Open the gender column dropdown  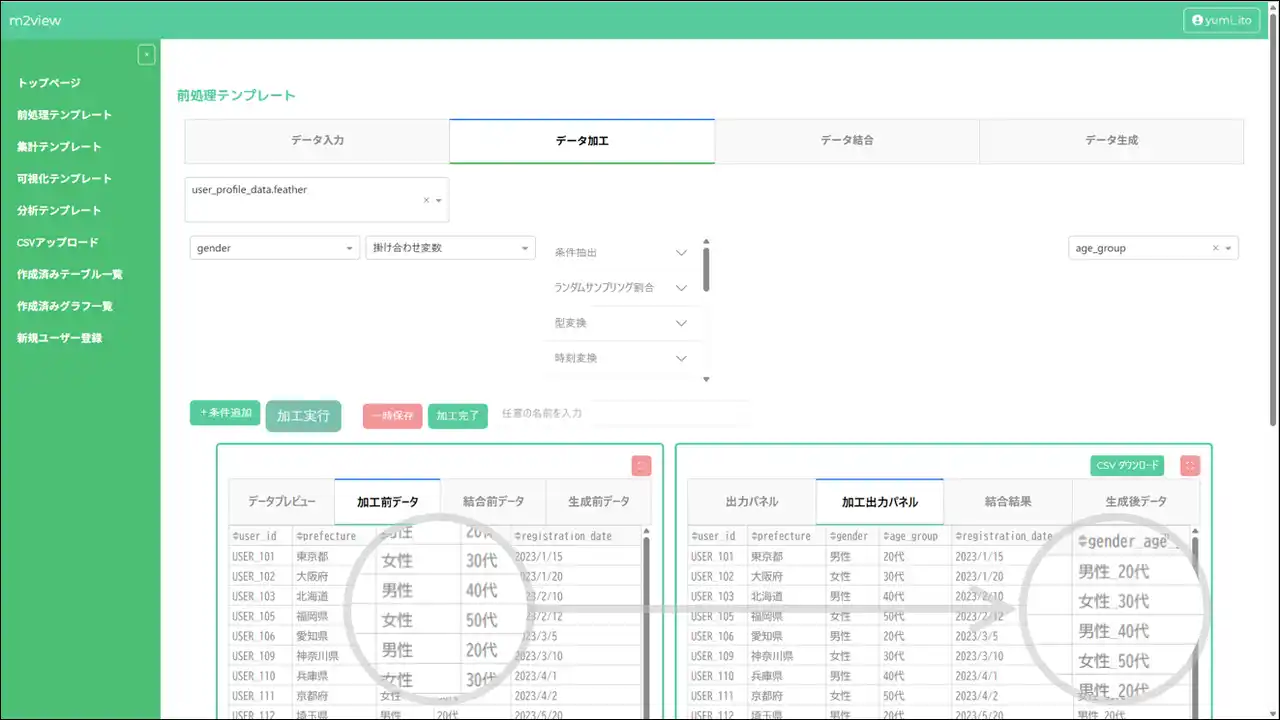[274, 248]
